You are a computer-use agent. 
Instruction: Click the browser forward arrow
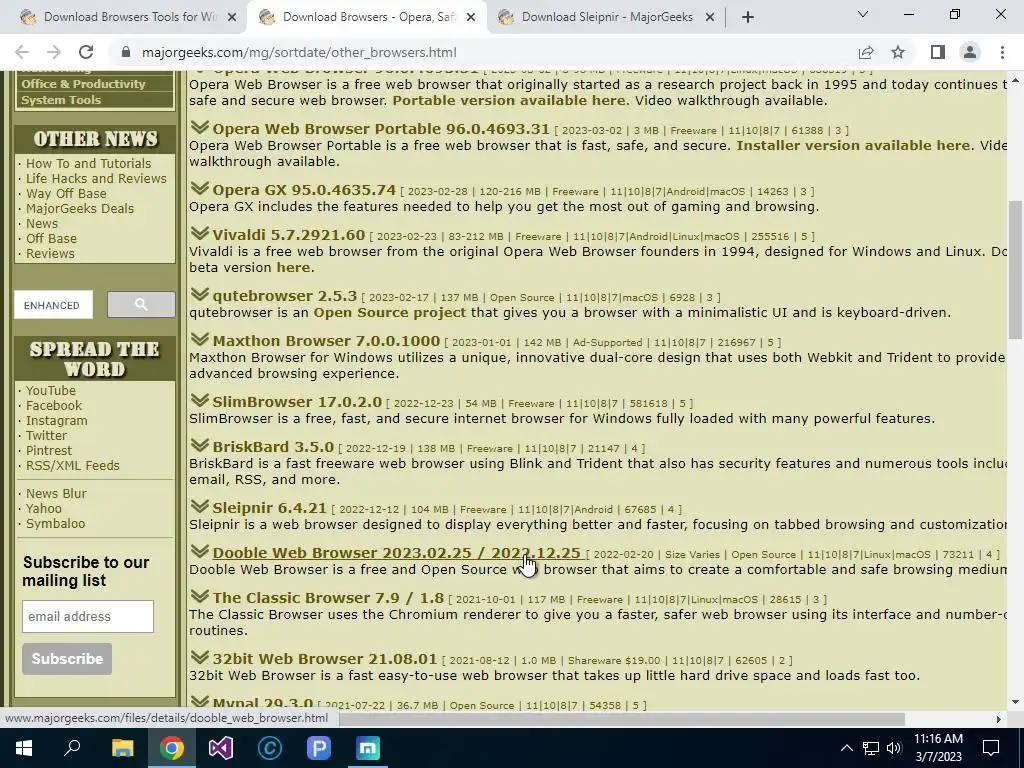(x=54, y=52)
